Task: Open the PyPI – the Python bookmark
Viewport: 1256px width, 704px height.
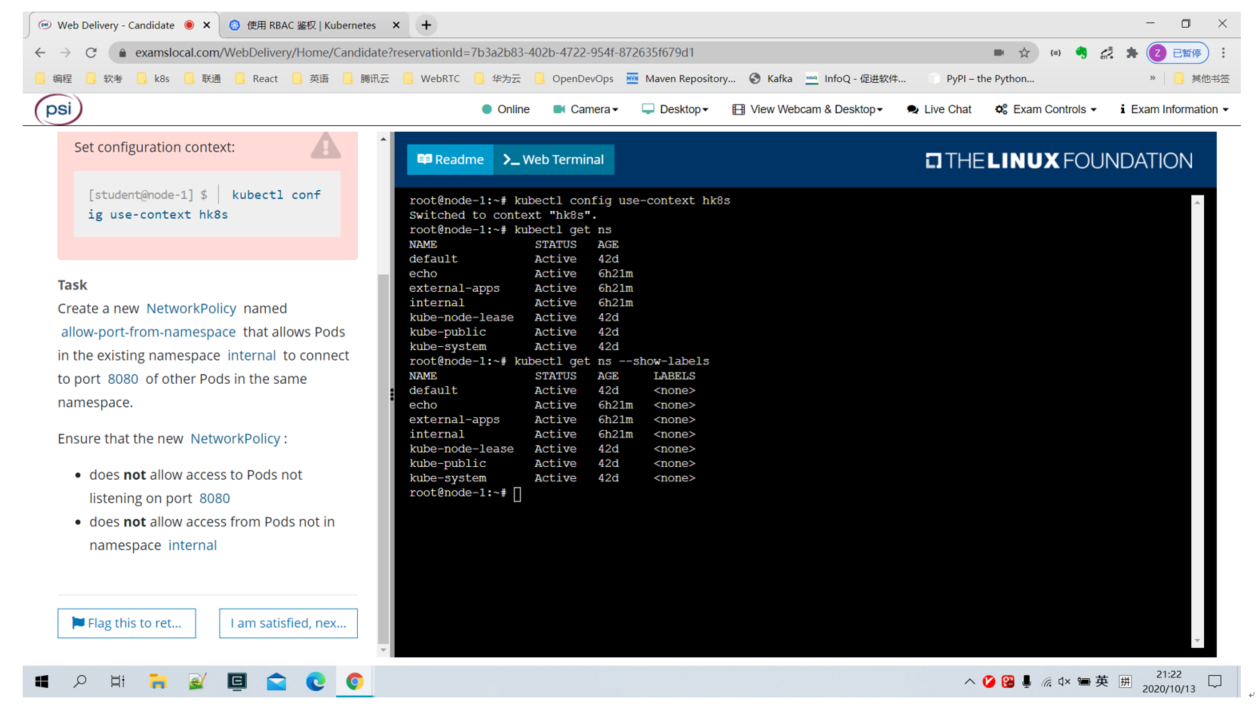Action: [981, 78]
